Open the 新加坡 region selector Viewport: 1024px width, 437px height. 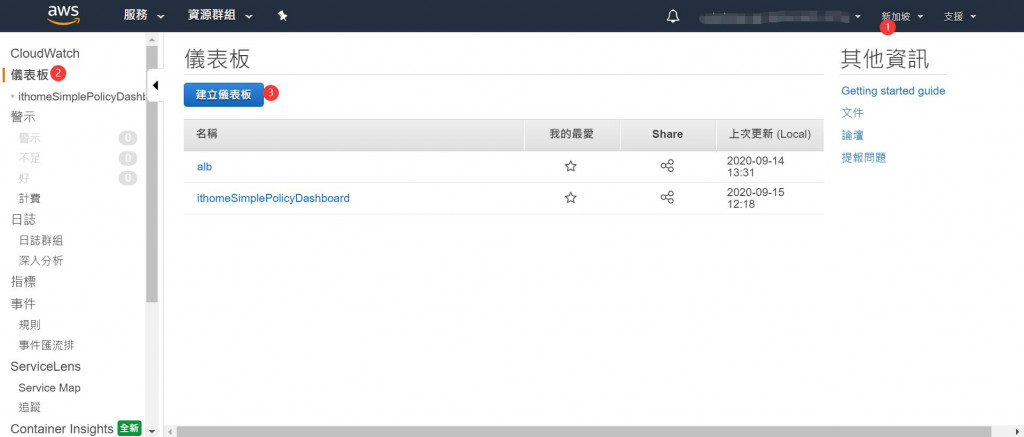pyautogui.click(x=902, y=16)
